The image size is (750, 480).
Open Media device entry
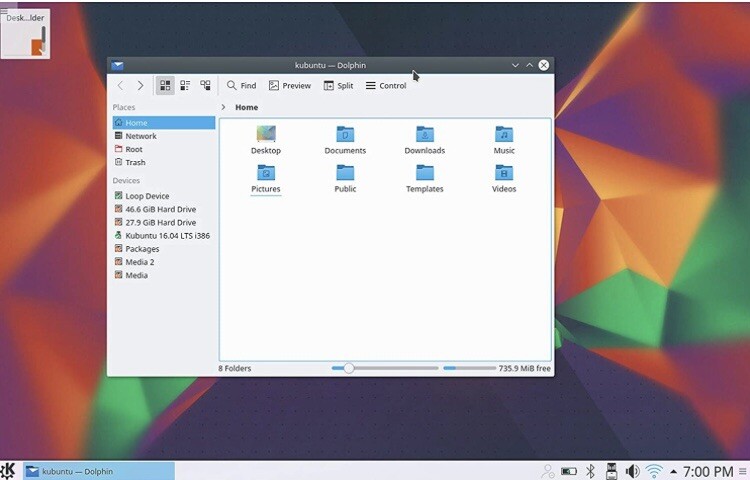tap(164, 275)
